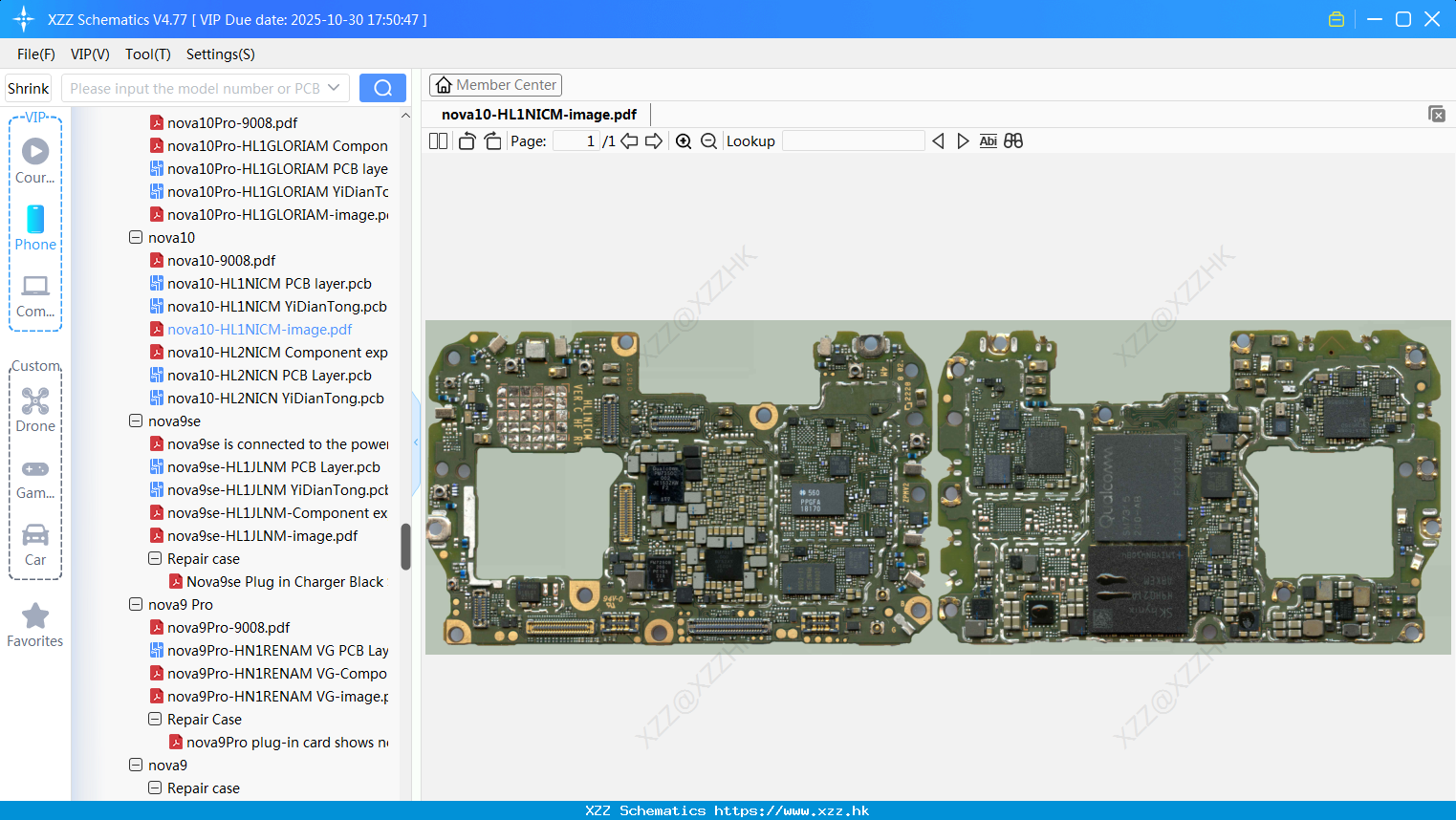Open nova10Pro-9008.pdf file
This screenshot has width=1456, height=820.
tap(232, 122)
